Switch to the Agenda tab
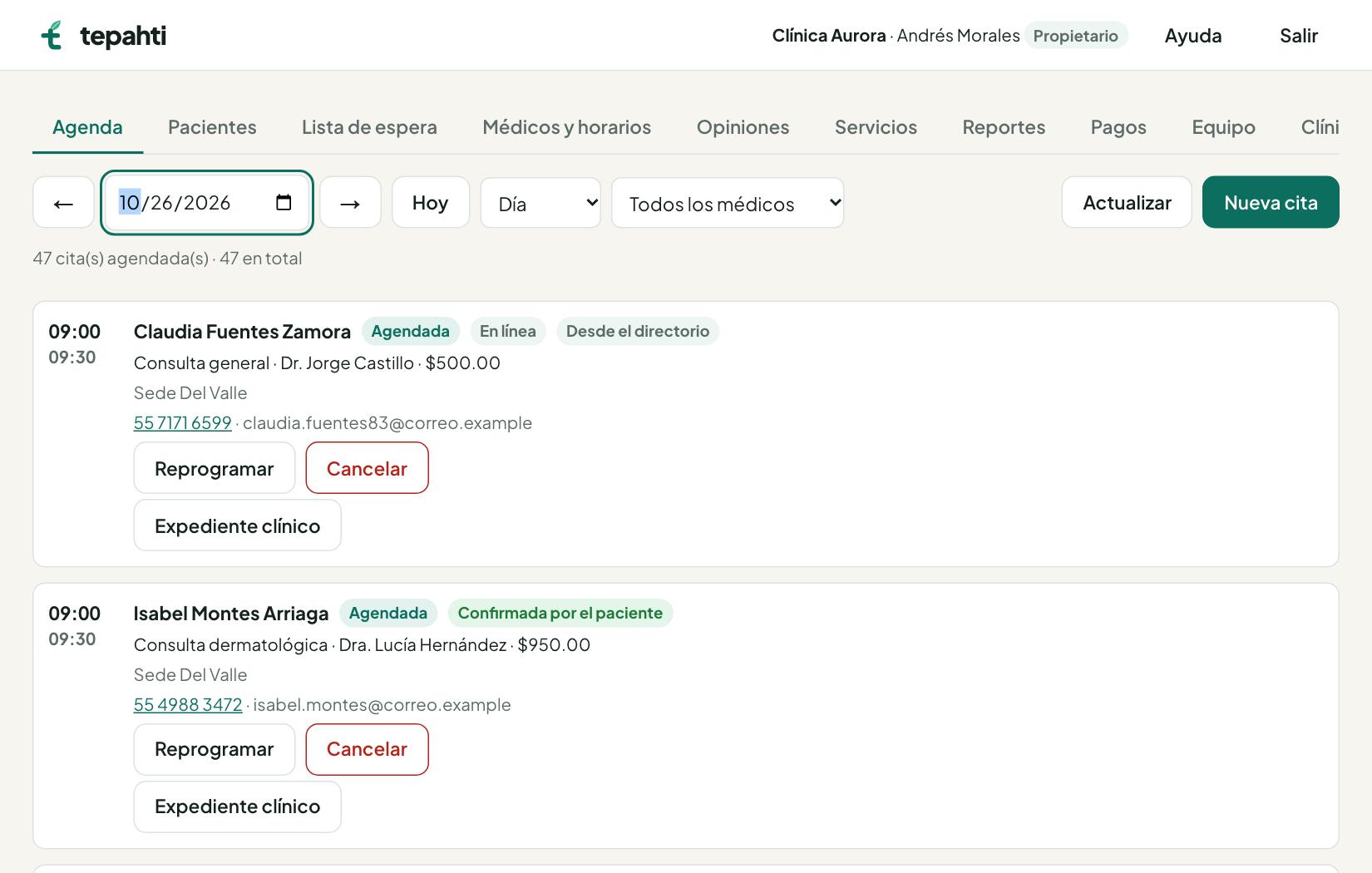Viewport: 1372px width, 873px height. point(87,127)
